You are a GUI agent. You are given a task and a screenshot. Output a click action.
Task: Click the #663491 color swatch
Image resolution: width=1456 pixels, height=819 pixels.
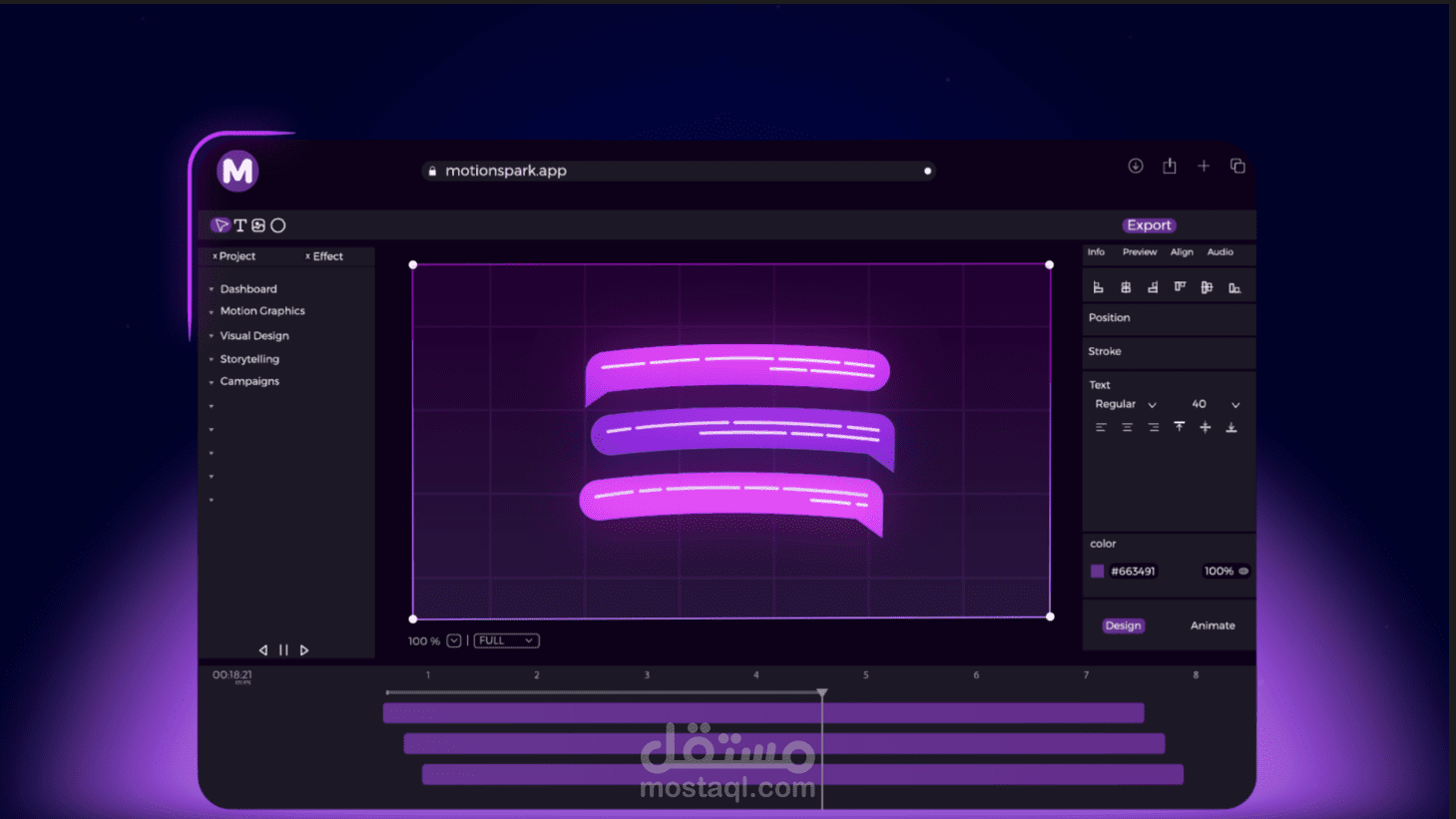[1098, 572]
